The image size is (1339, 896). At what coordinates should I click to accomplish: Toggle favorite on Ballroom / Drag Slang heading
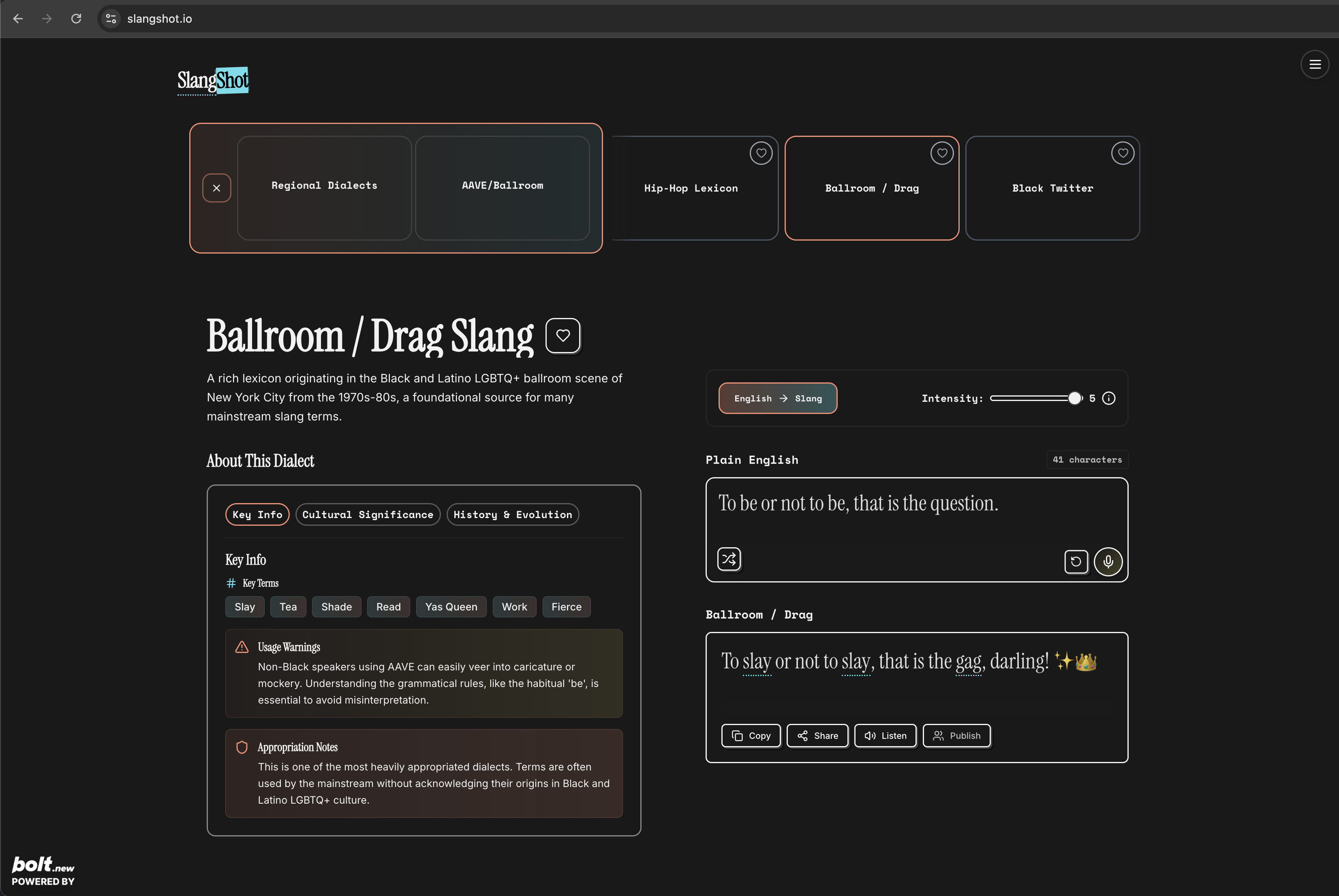tap(563, 336)
